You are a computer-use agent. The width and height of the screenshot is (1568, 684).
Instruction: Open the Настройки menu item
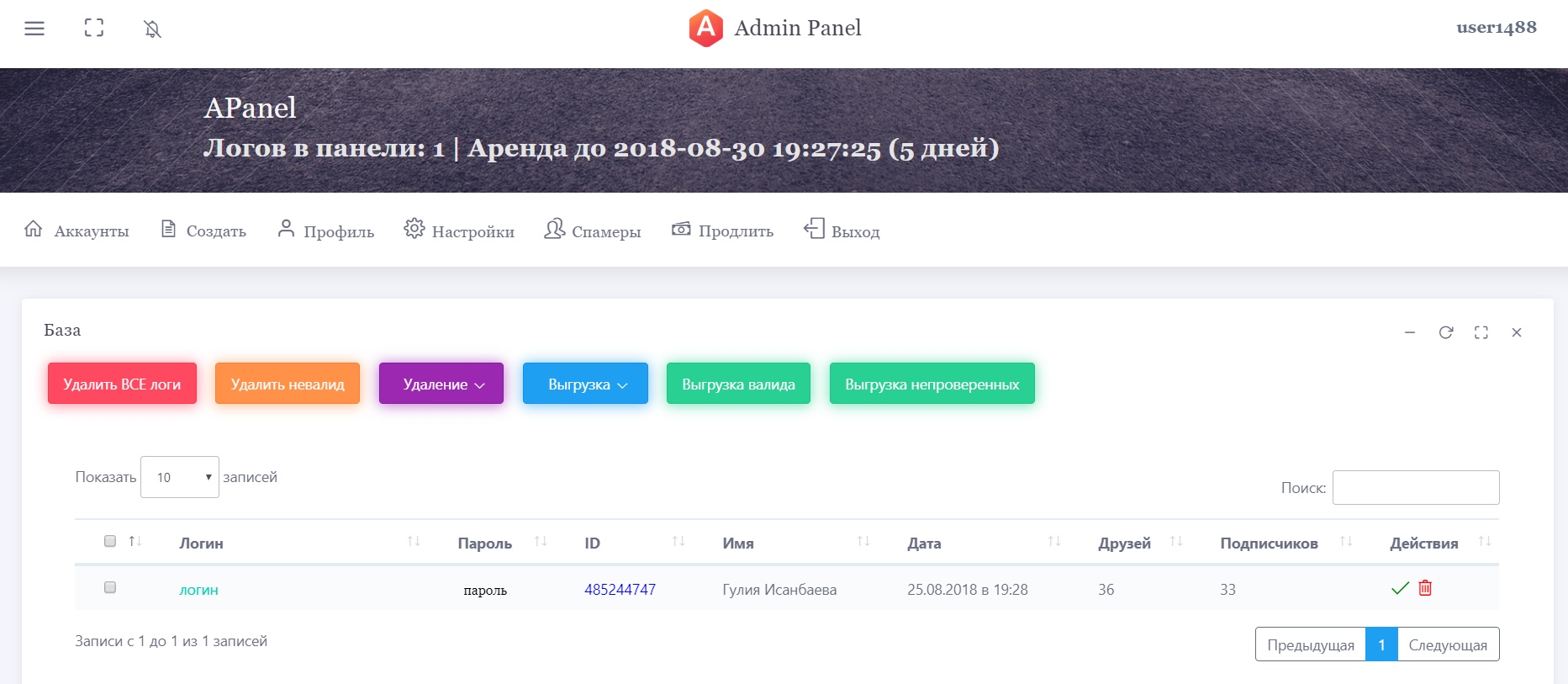point(459,230)
